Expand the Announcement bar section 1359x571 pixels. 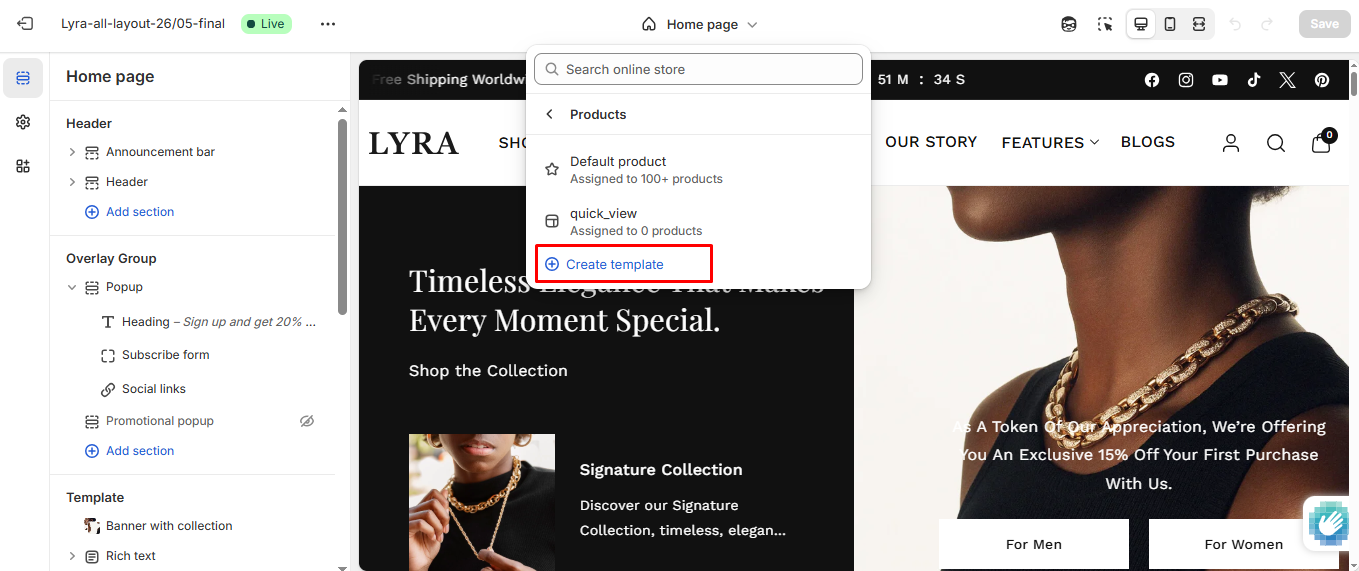[72, 152]
